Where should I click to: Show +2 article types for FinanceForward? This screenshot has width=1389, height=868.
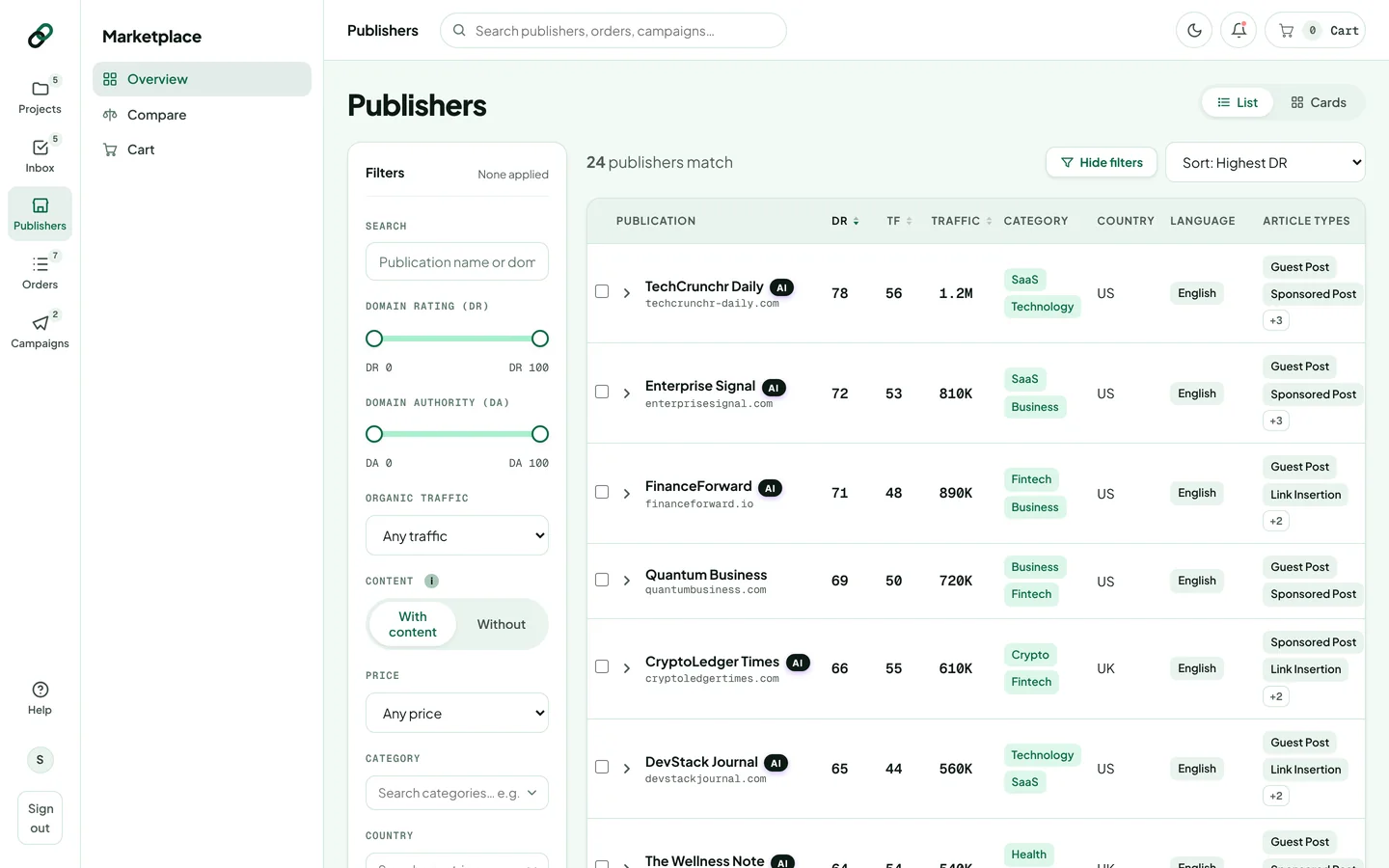1276,521
